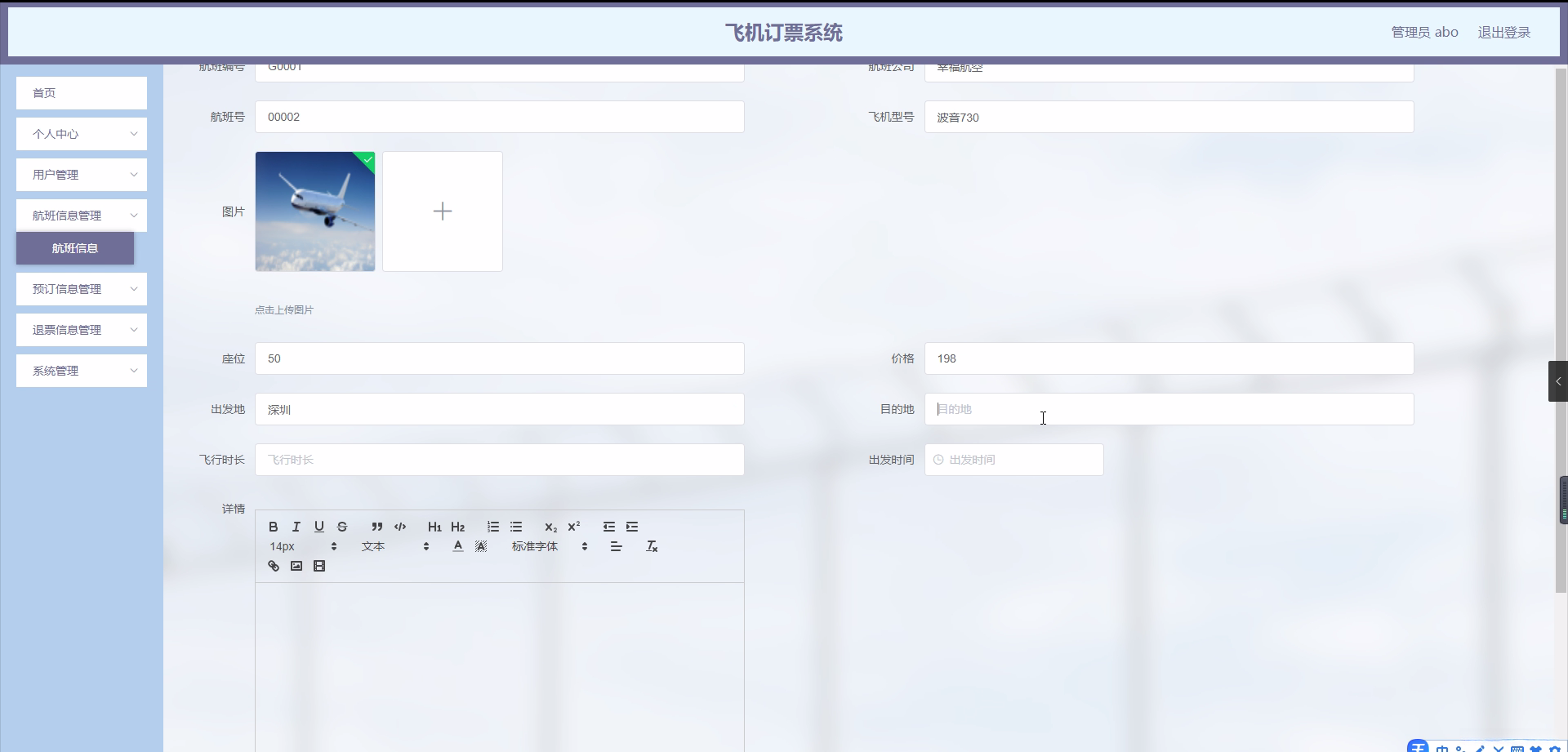Apply Heading 1 style
The width and height of the screenshot is (1568, 752).
point(434,527)
